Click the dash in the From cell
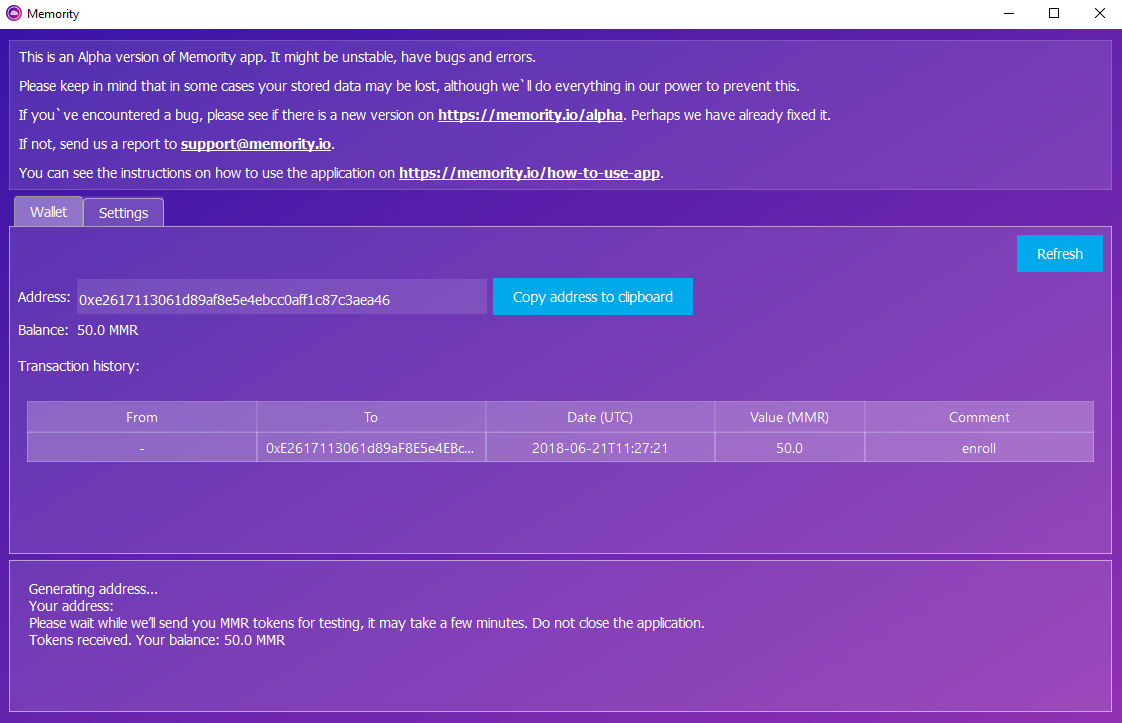Viewport: 1122px width, 723px height. click(x=142, y=449)
